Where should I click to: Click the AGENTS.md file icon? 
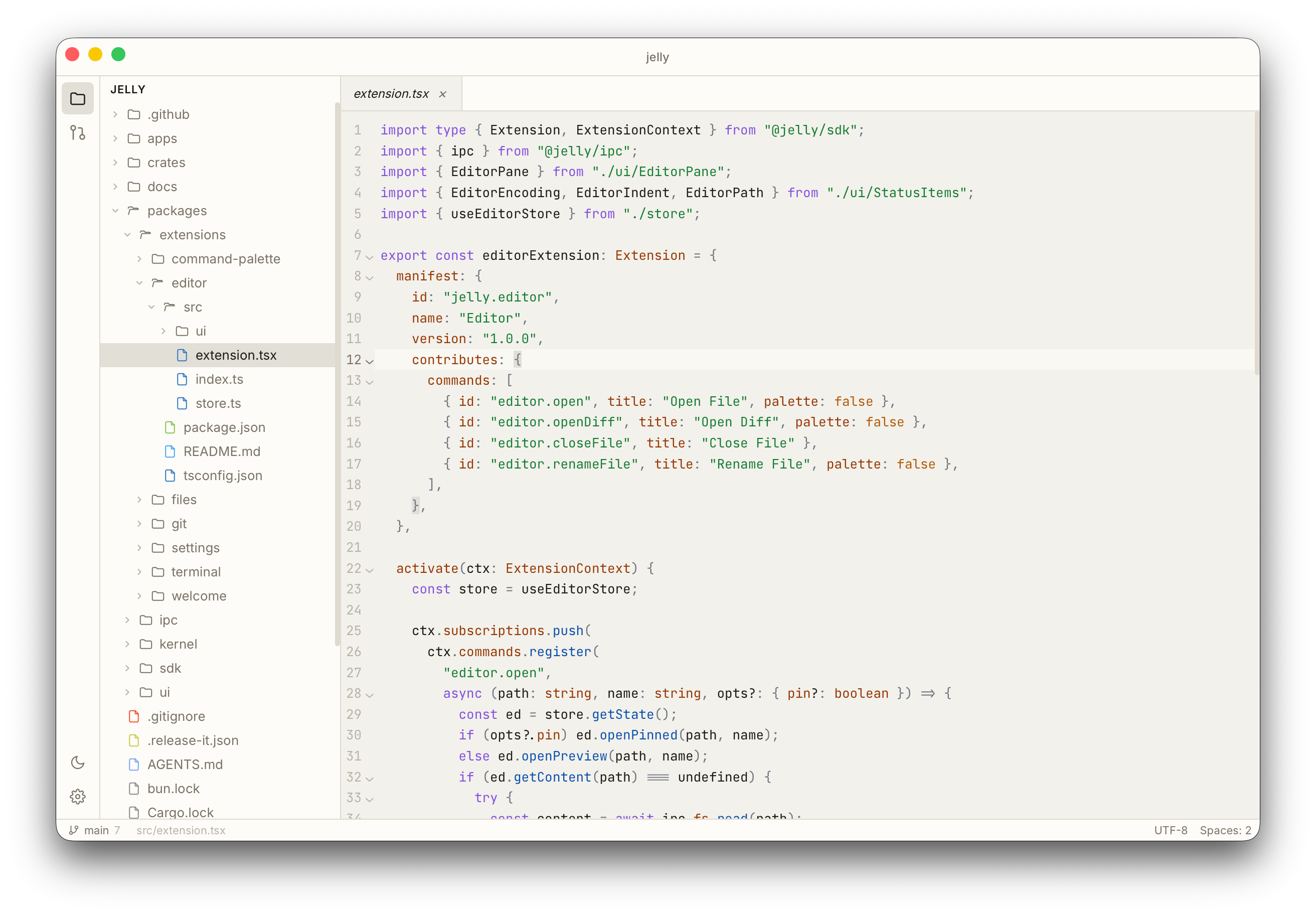[x=134, y=764]
